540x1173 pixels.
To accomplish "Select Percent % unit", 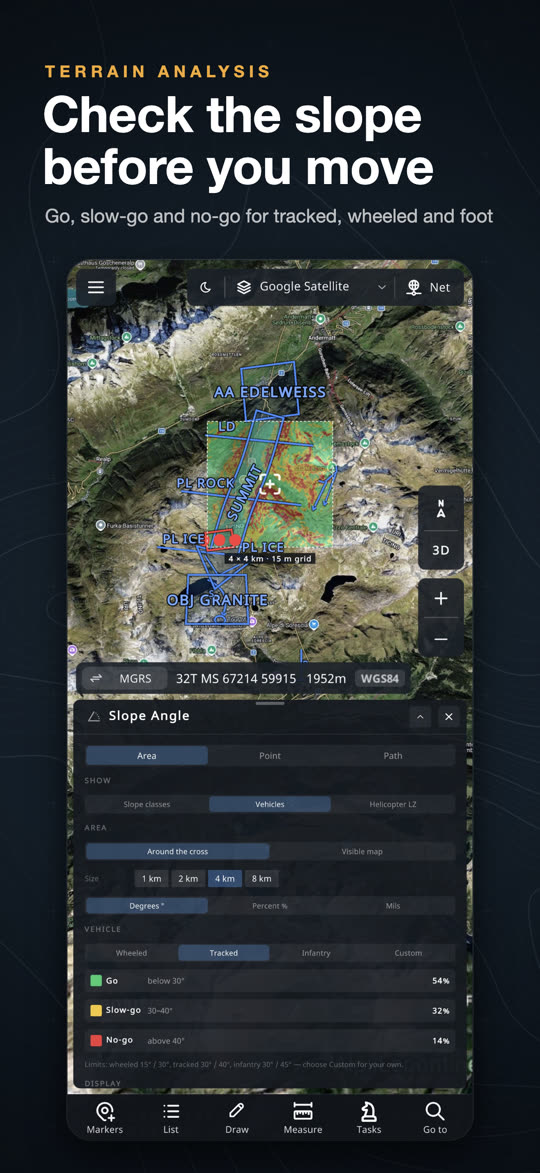I will (270, 905).
